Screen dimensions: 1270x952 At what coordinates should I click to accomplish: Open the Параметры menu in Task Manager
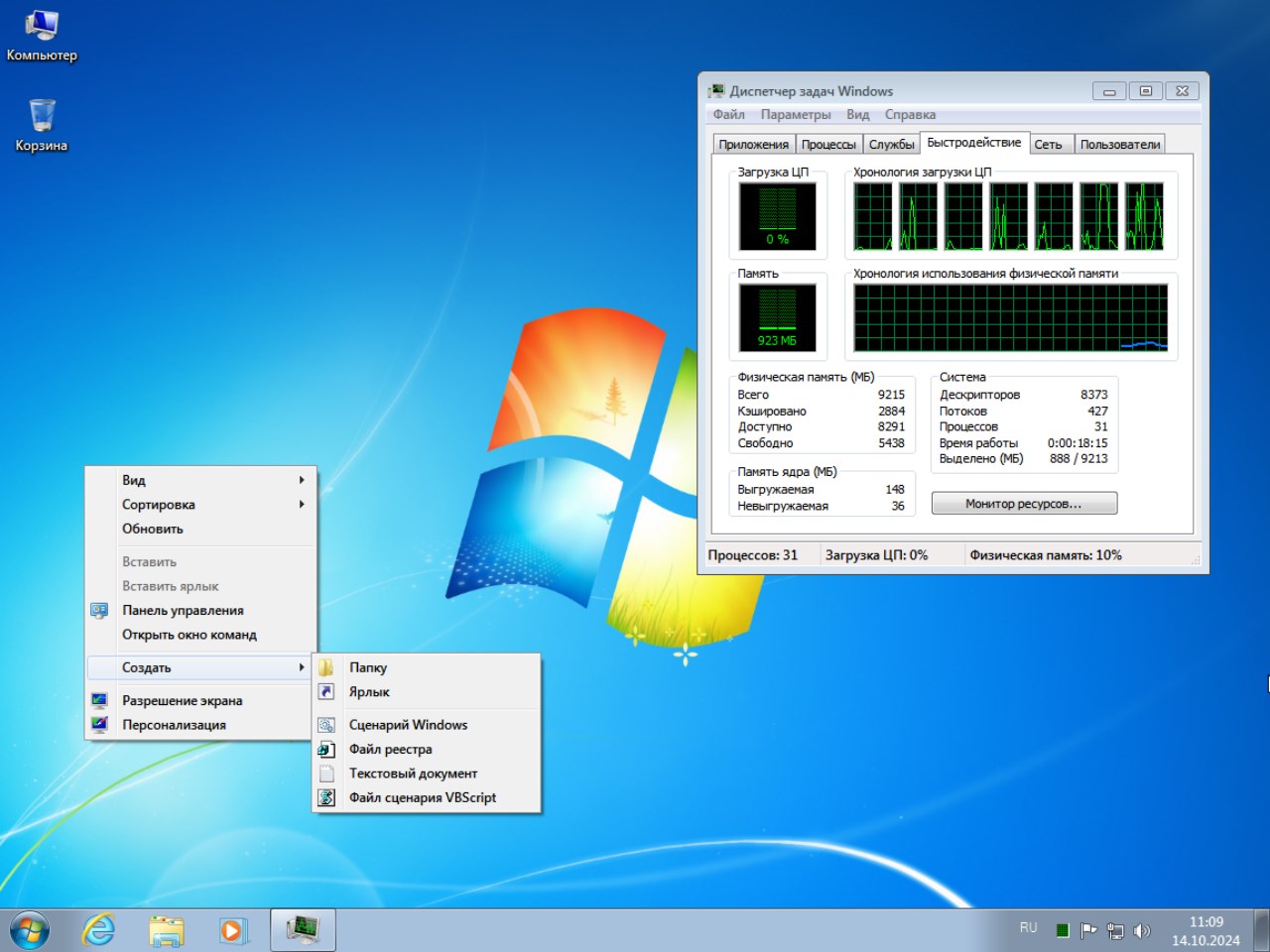[x=795, y=115]
